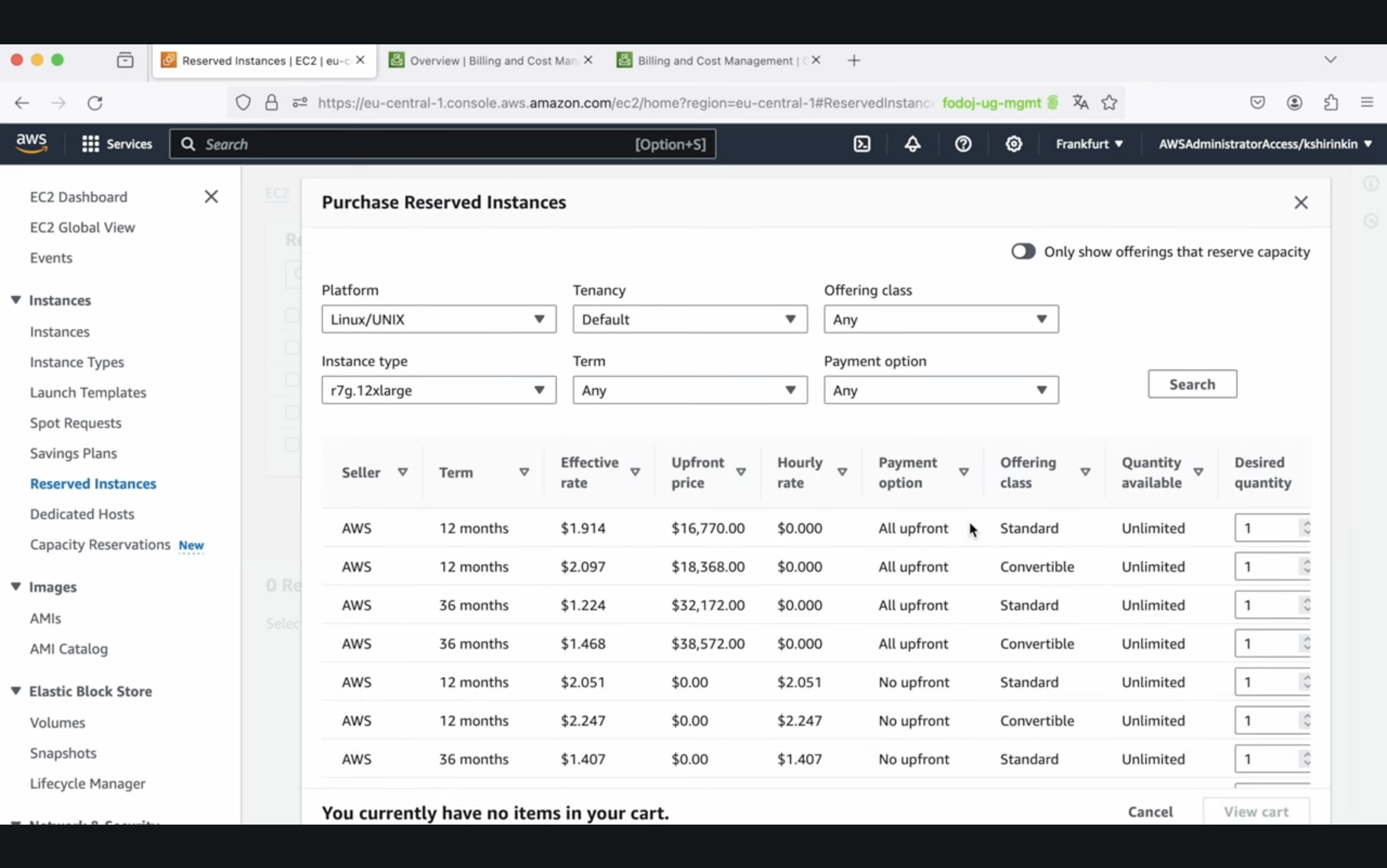This screenshot has width=1387, height=868.
Task: Click the settings gear icon in navbar
Action: 1013,143
